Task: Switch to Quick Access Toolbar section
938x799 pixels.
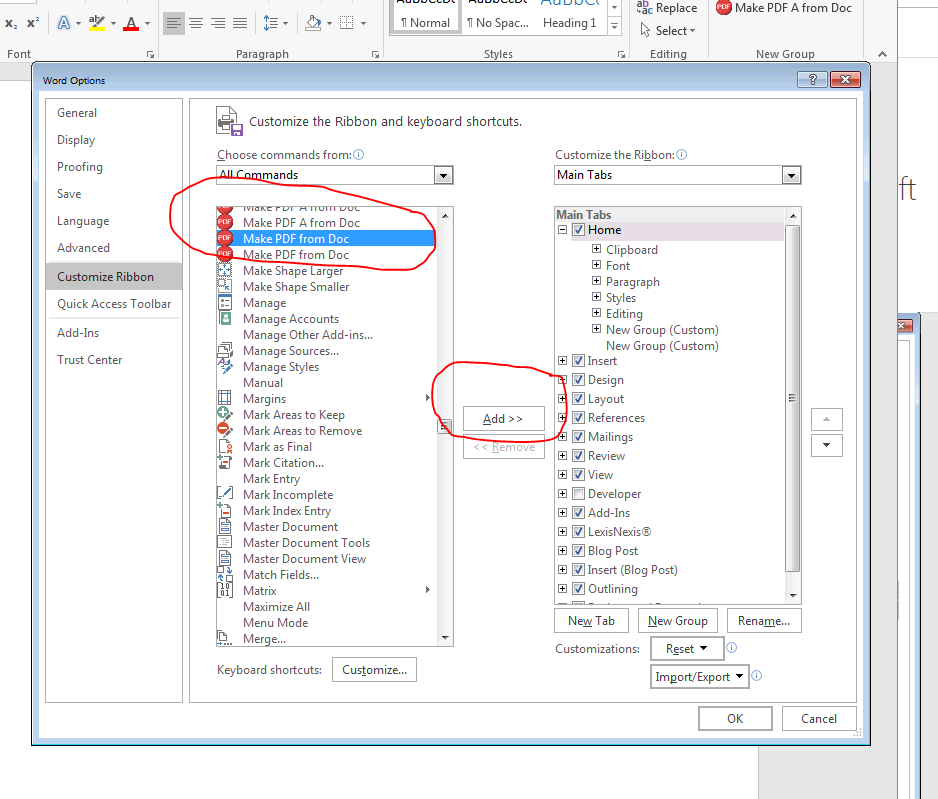Action: (x=114, y=304)
